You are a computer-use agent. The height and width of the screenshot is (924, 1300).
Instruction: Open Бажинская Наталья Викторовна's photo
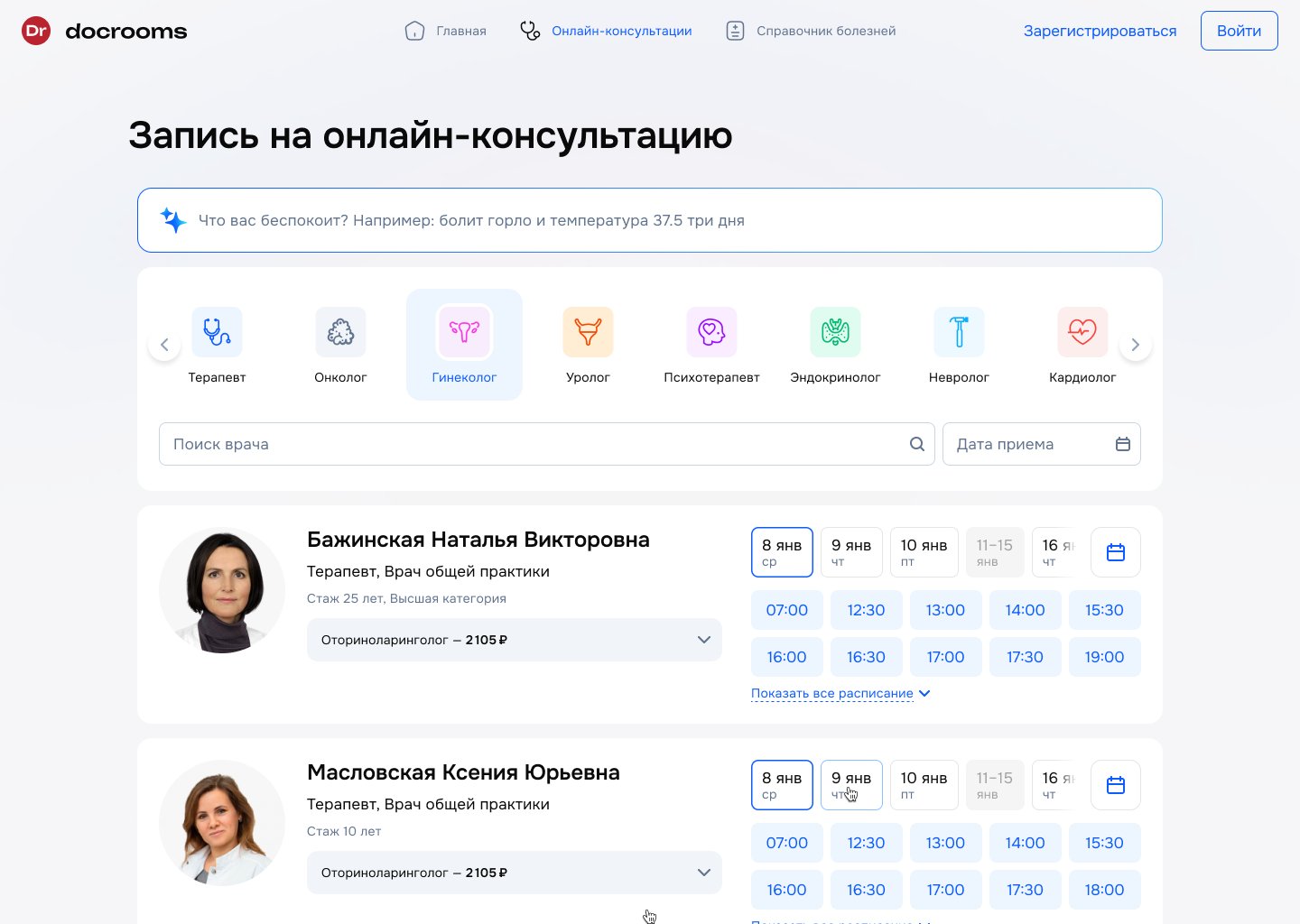222,590
